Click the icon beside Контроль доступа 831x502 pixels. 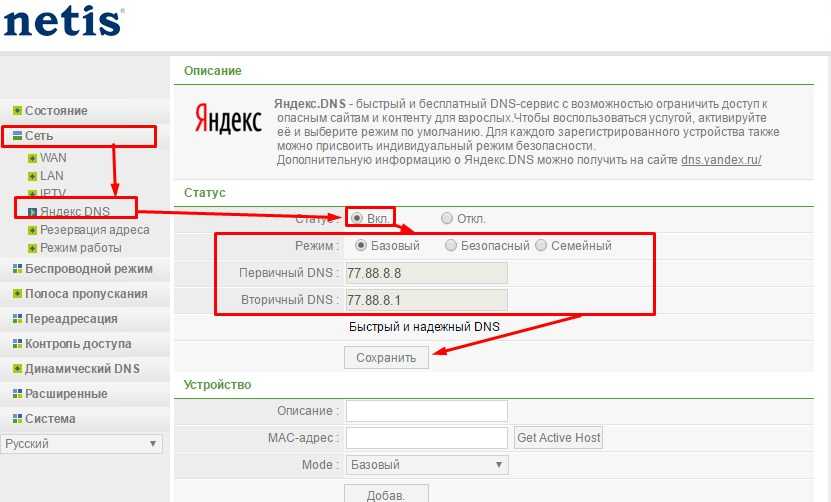16,344
